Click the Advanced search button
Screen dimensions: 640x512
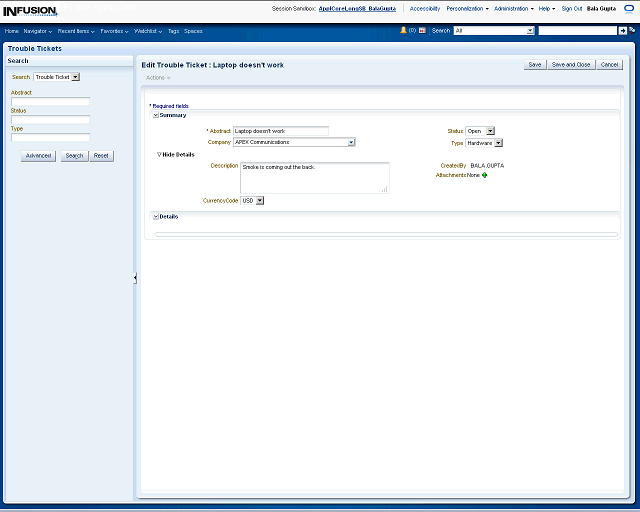tap(39, 156)
